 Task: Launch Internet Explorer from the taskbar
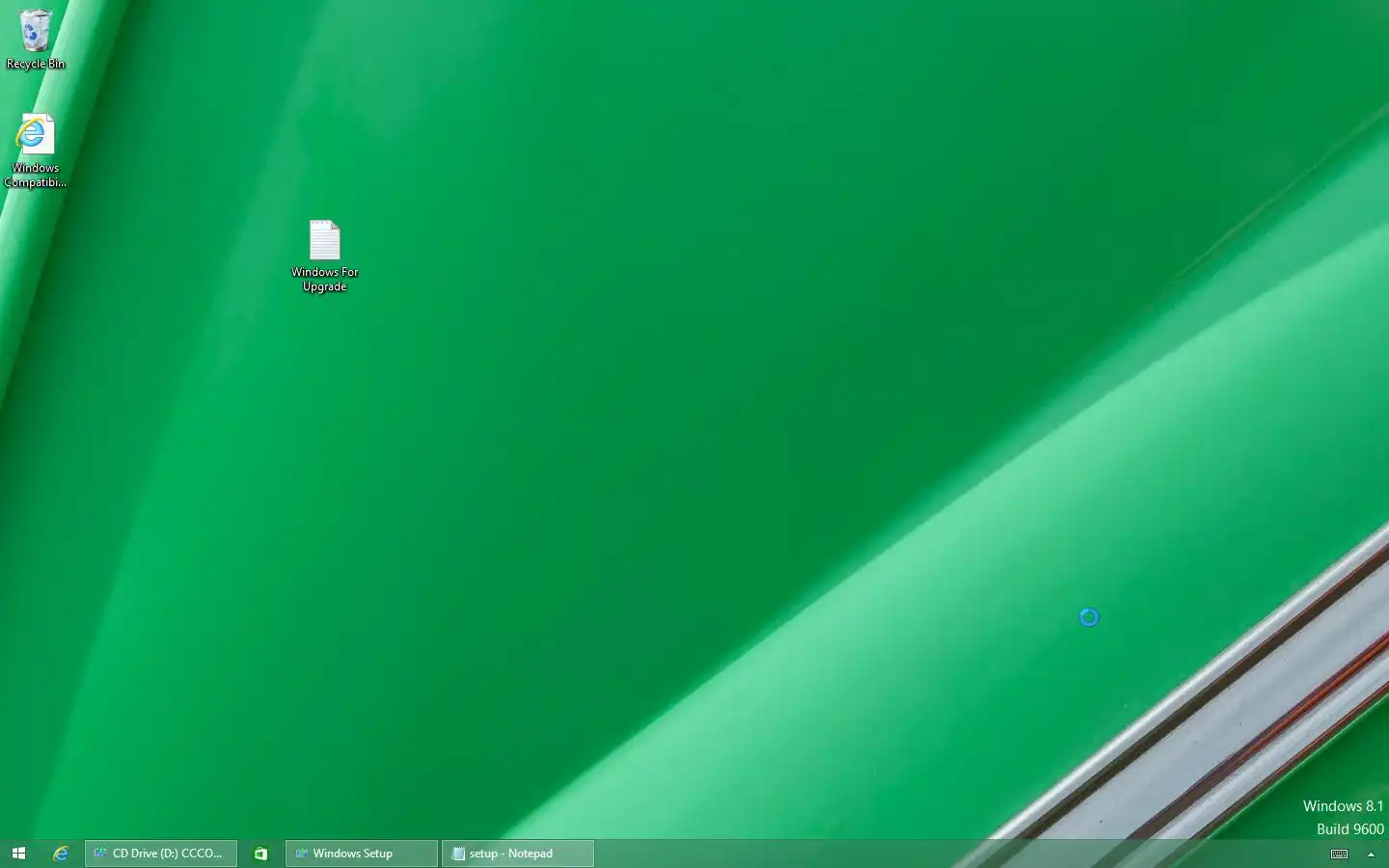point(61,854)
